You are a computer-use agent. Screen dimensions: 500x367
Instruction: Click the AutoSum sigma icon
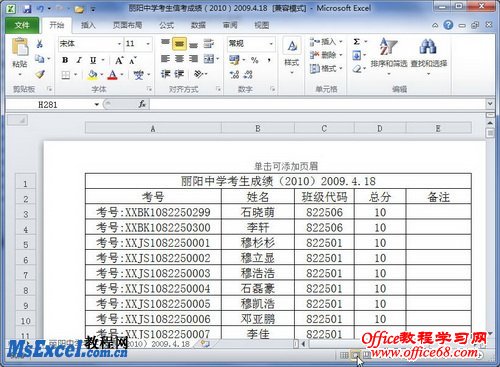(356, 42)
